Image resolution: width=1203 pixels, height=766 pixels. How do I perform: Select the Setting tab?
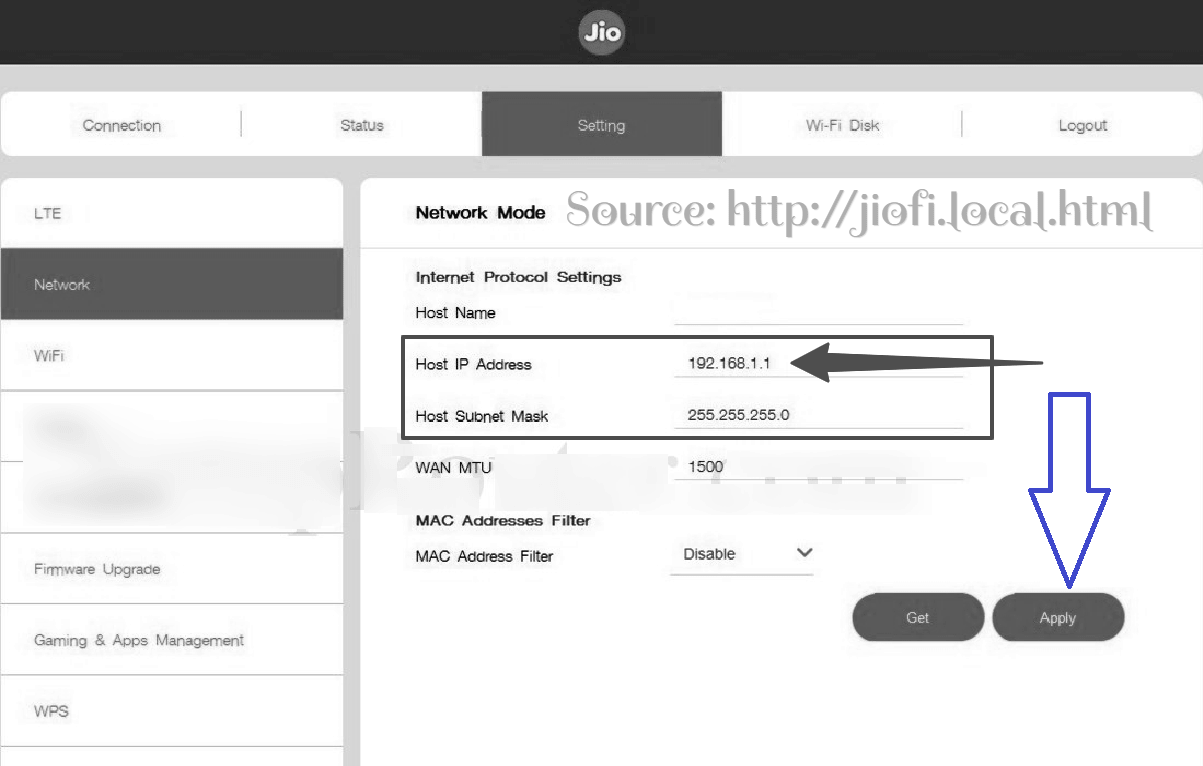pyautogui.click(x=601, y=126)
